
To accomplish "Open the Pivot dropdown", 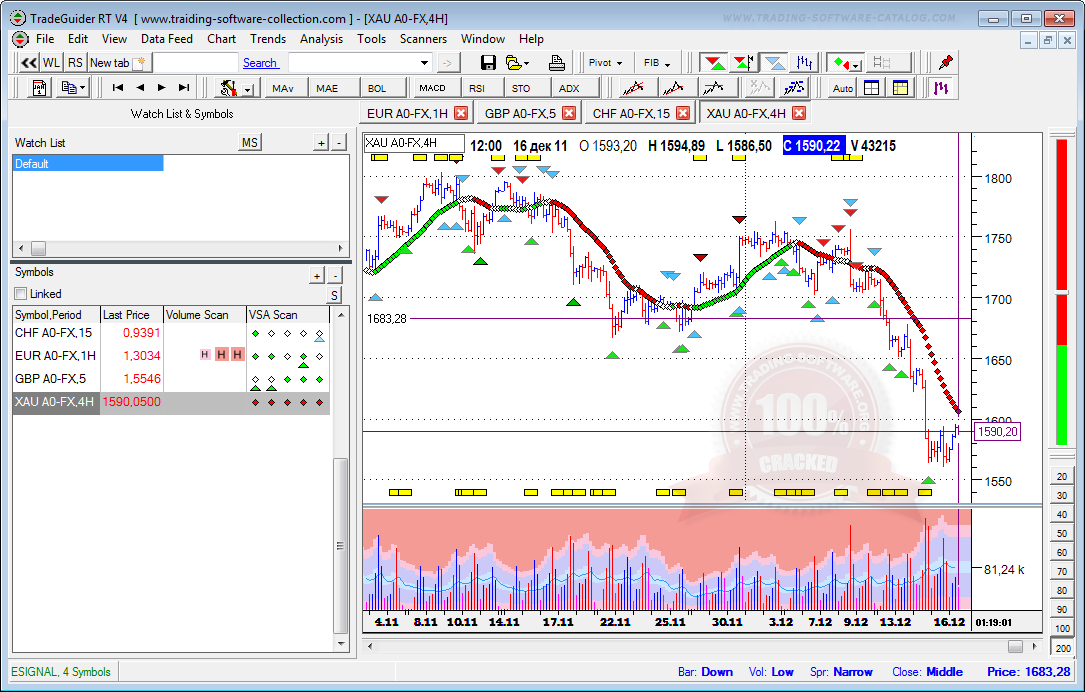I will pos(605,63).
